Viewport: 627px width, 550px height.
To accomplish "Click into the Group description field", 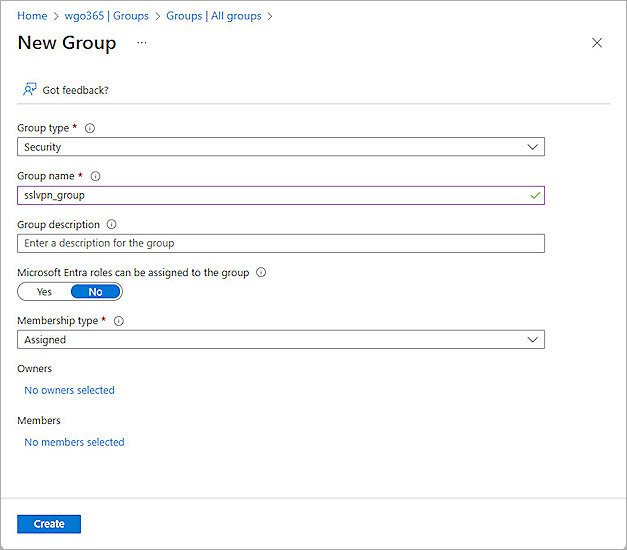I will tap(281, 243).
